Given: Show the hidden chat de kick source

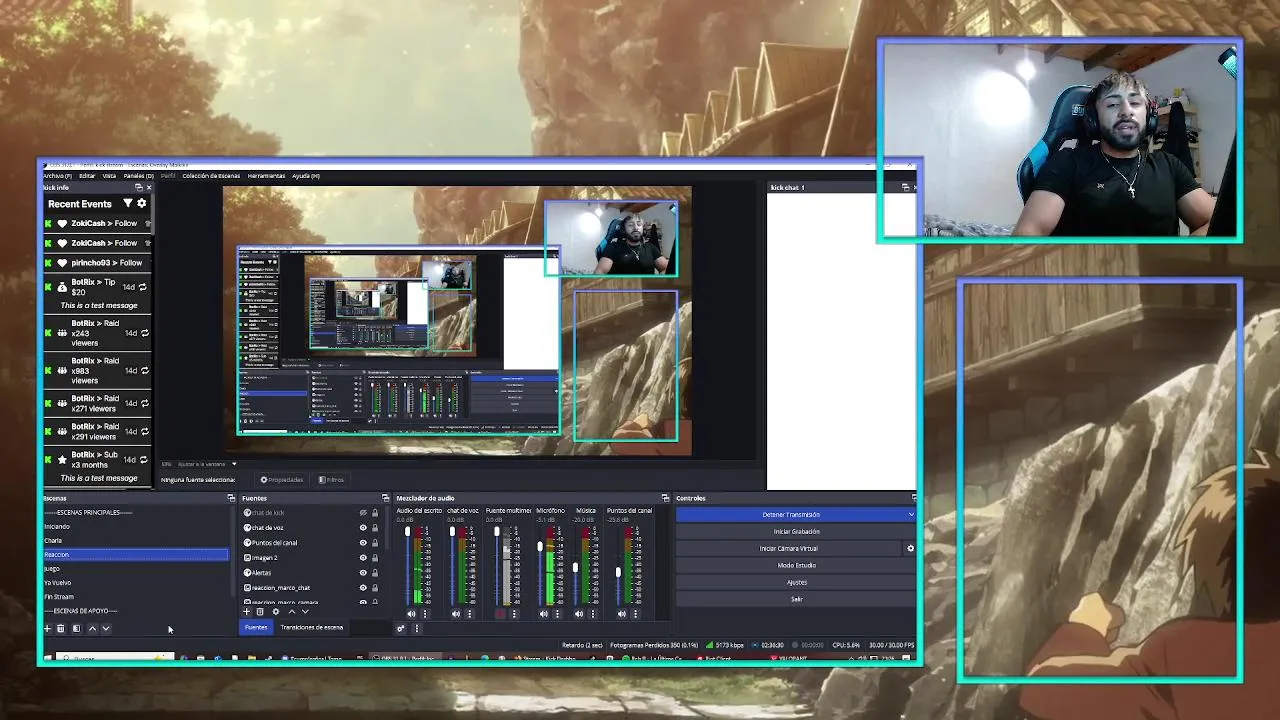Looking at the screenshot, I should coord(363,513).
